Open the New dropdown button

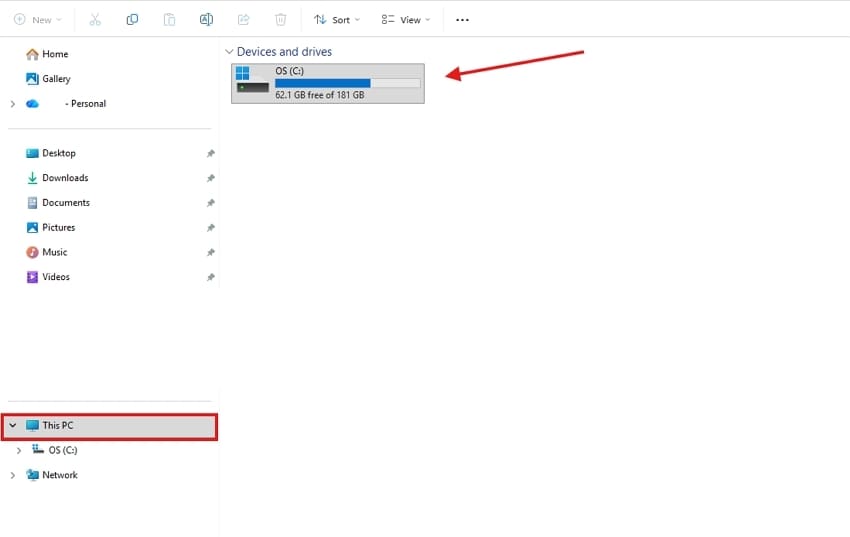[37, 20]
